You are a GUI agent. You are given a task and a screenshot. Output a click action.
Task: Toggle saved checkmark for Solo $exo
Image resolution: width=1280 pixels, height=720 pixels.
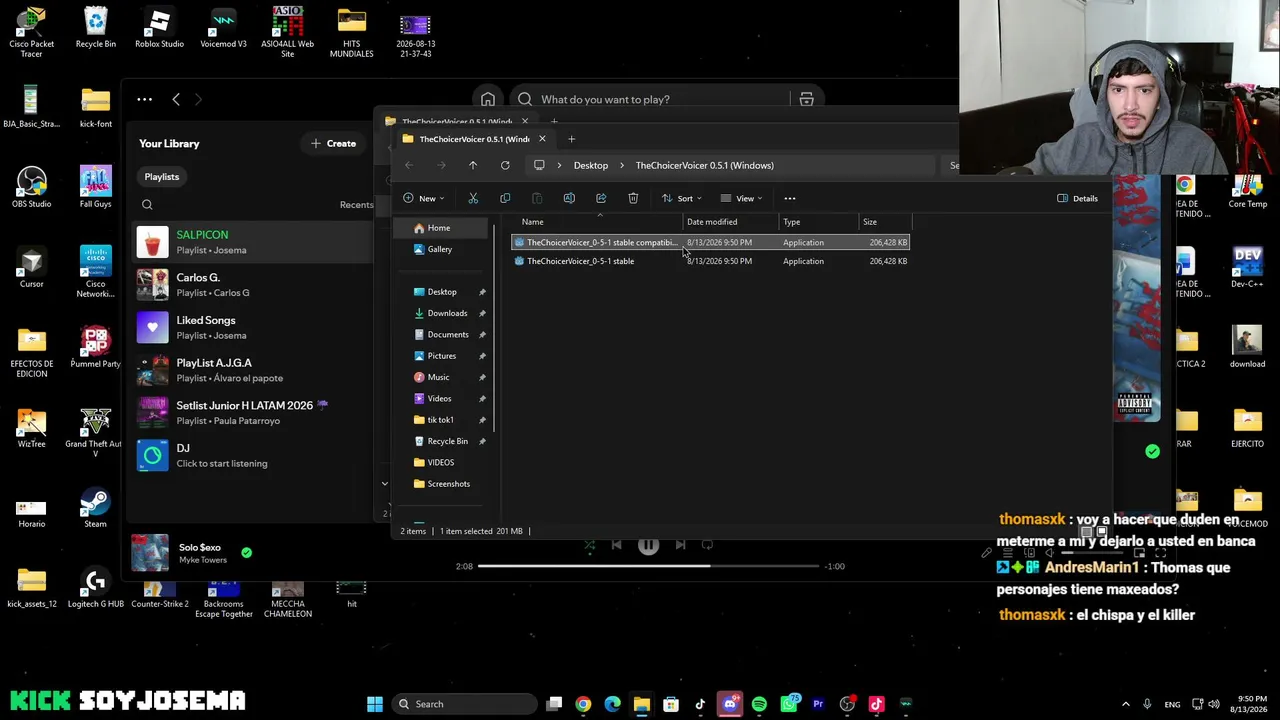coord(246,552)
